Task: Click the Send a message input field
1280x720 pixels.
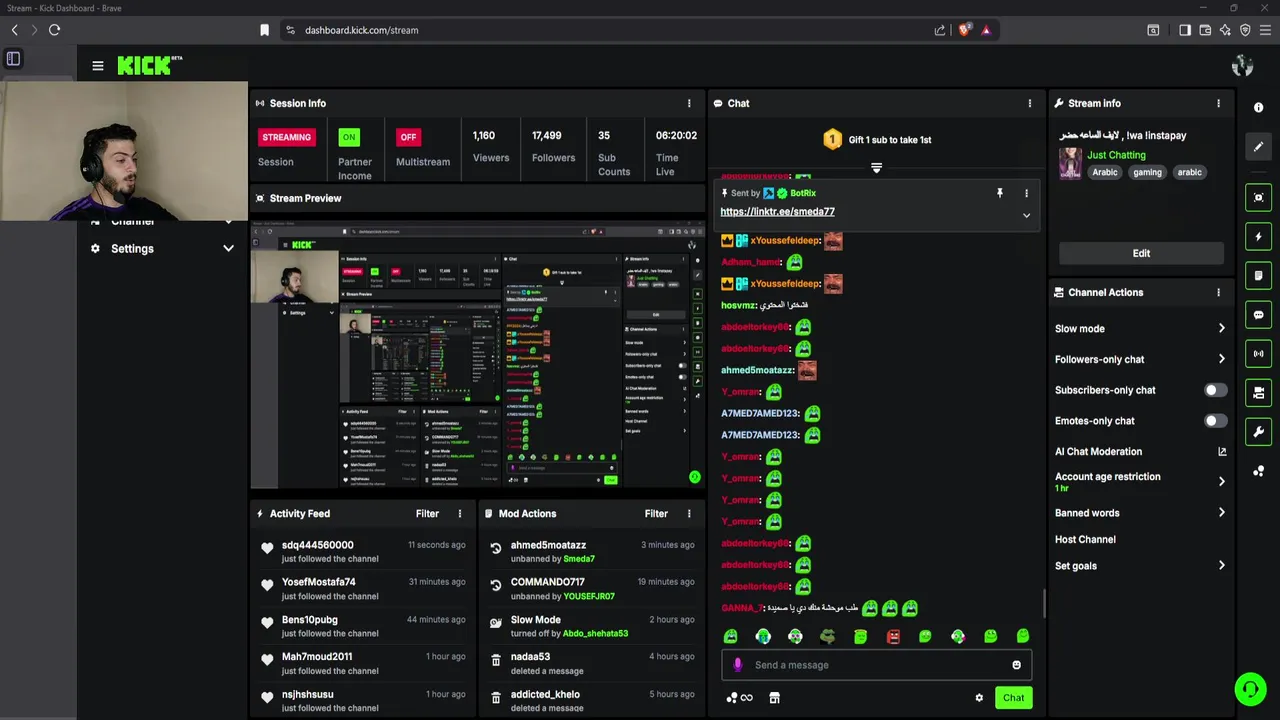Action: 876,665
